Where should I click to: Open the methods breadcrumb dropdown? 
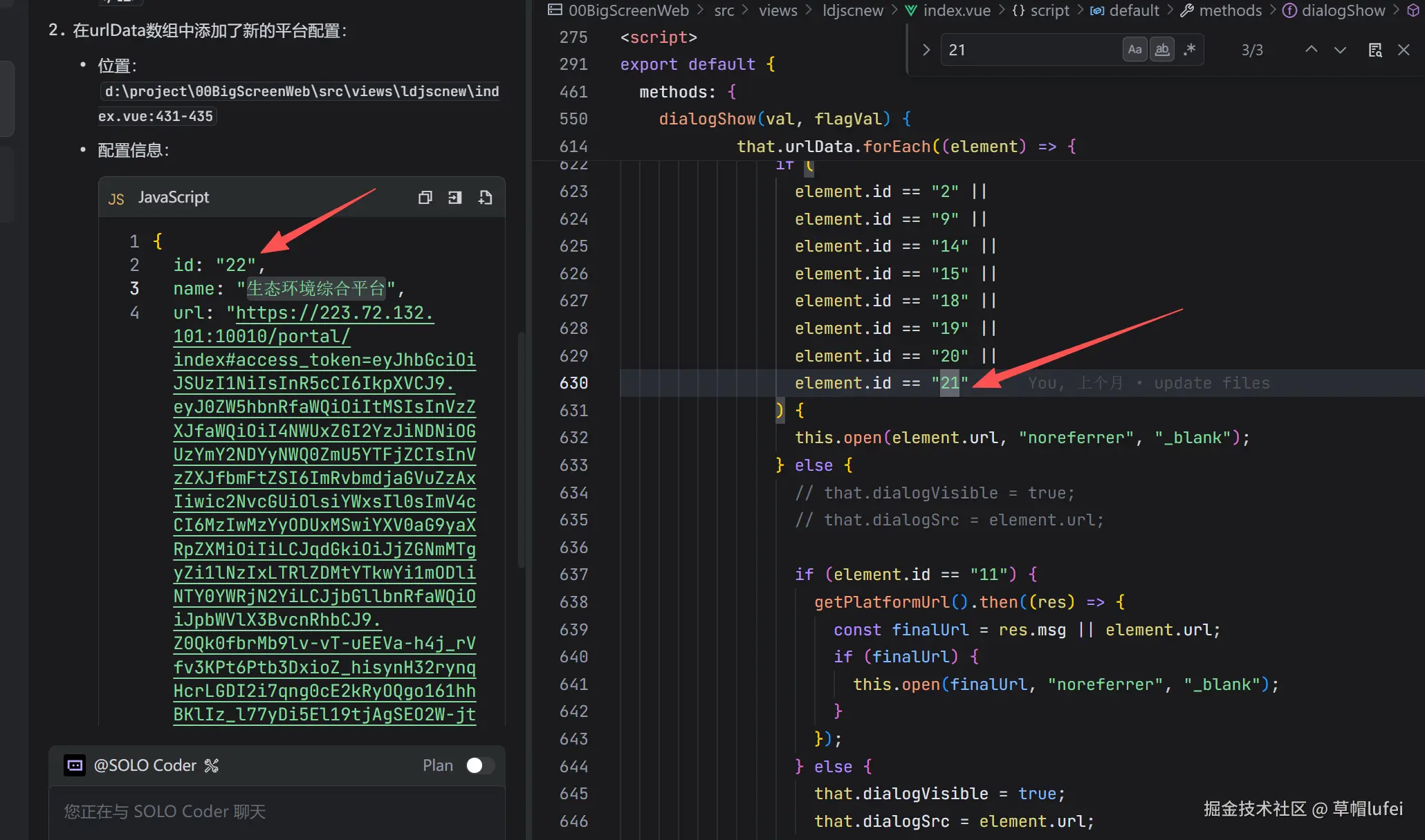click(x=1230, y=10)
